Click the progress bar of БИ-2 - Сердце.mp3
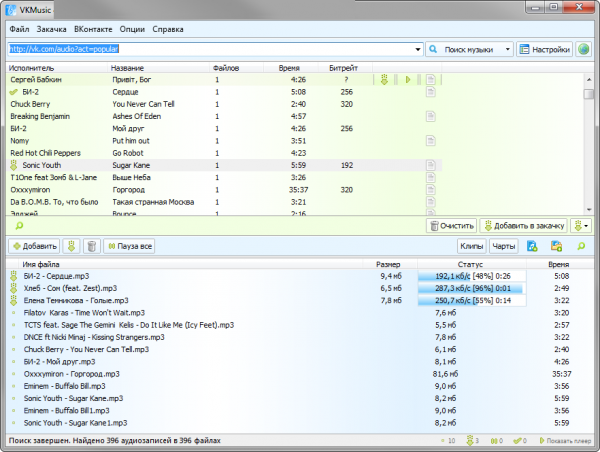Image resolution: width=600 pixels, height=452 pixels. point(472,276)
